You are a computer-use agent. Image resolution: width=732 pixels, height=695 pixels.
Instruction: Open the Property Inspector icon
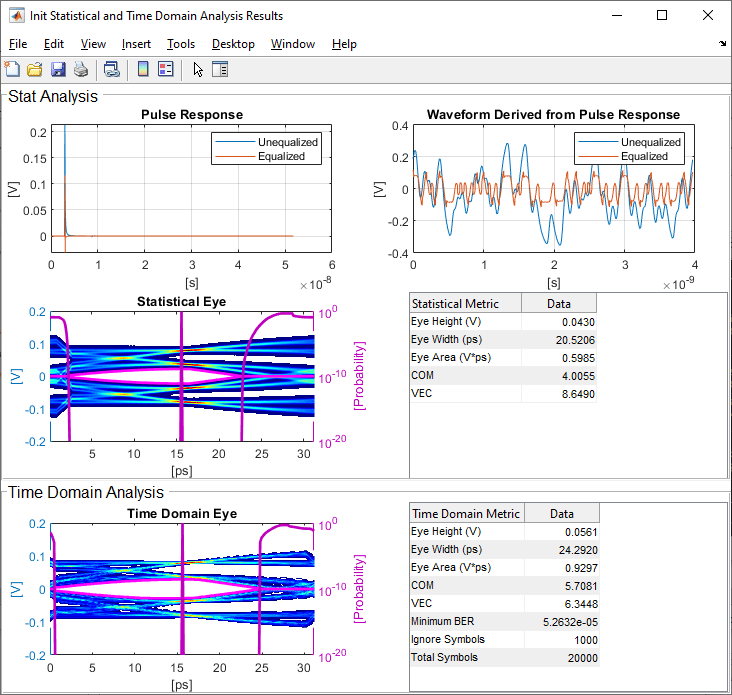220,69
